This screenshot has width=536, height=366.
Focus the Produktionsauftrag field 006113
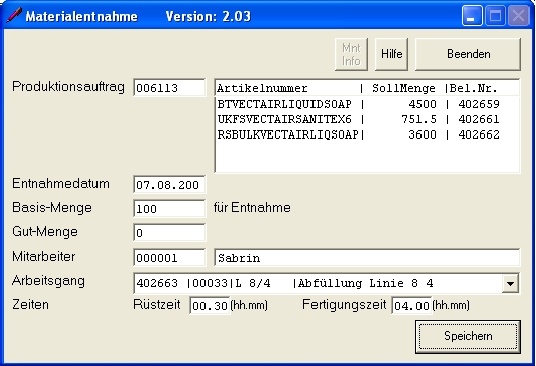(170, 88)
